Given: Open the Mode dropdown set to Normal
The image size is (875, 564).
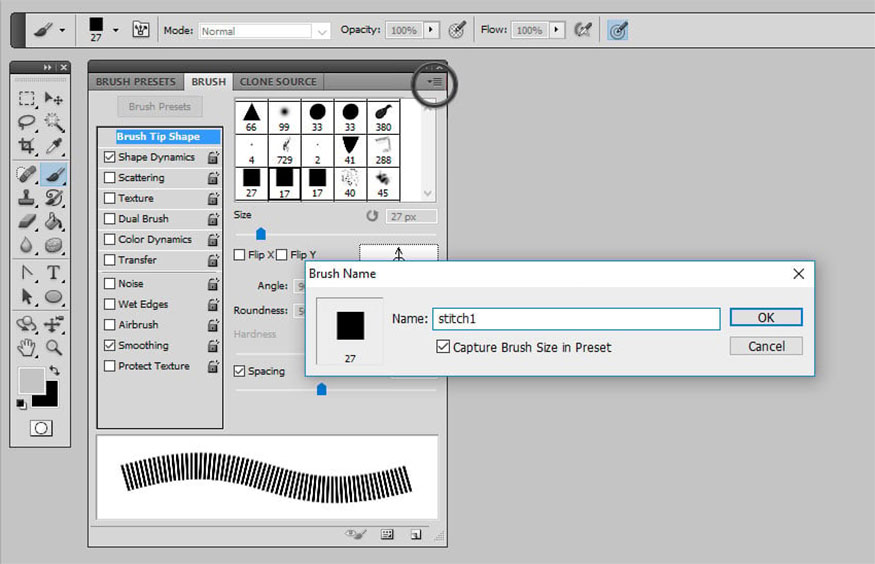Looking at the screenshot, I should pyautogui.click(x=264, y=31).
